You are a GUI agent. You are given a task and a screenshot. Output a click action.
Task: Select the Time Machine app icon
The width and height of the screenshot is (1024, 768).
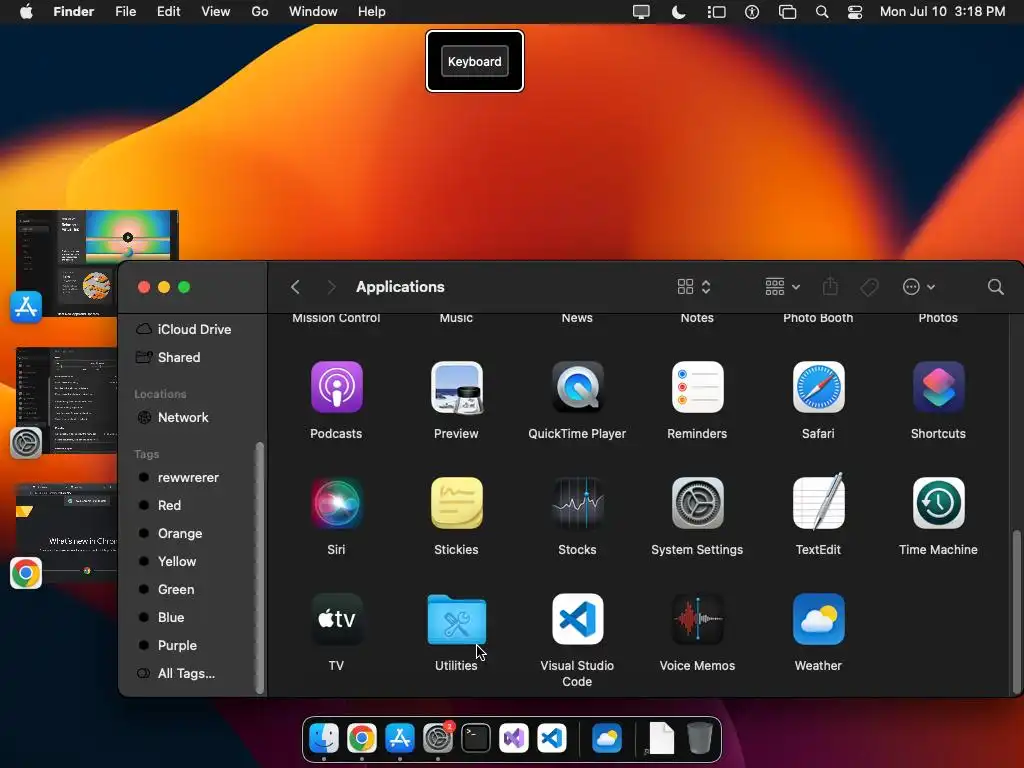938,503
